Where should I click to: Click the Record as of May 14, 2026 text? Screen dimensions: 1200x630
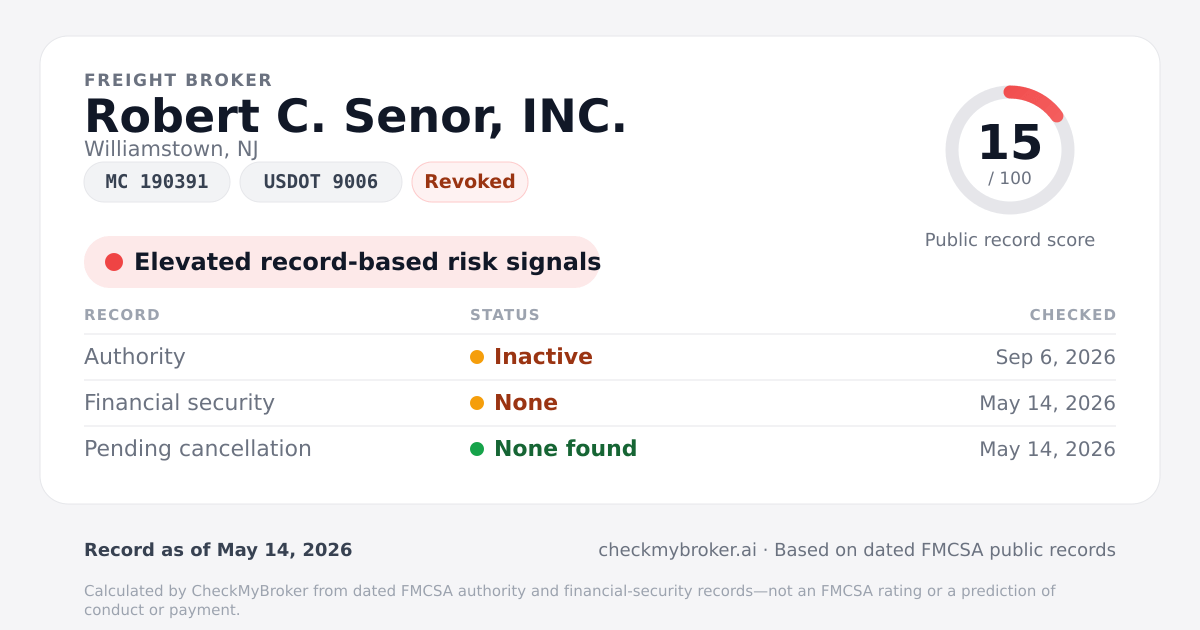(x=218, y=550)
